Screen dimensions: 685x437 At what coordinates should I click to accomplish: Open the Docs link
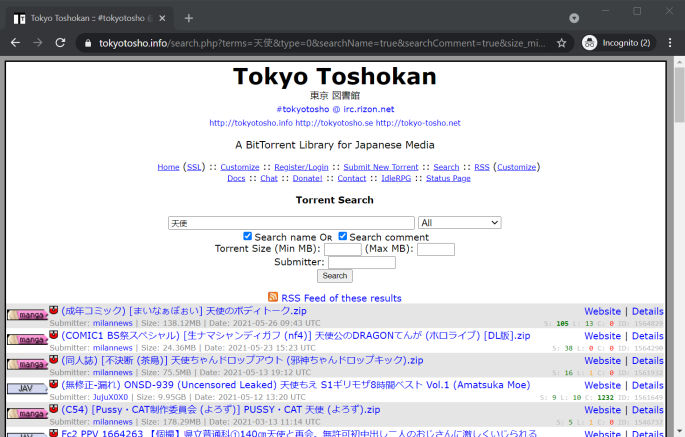click(x=236, y=178)
